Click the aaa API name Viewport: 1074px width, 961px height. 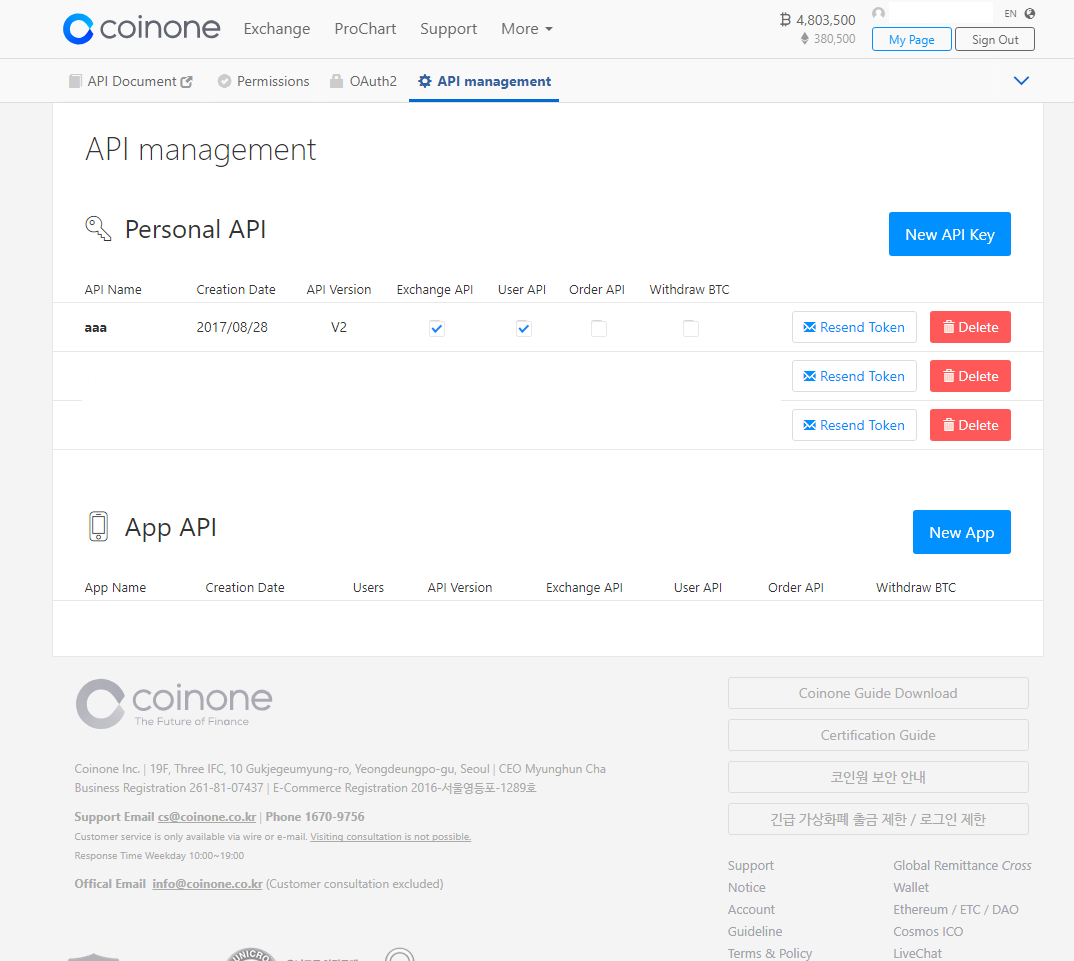click(96, 328)
